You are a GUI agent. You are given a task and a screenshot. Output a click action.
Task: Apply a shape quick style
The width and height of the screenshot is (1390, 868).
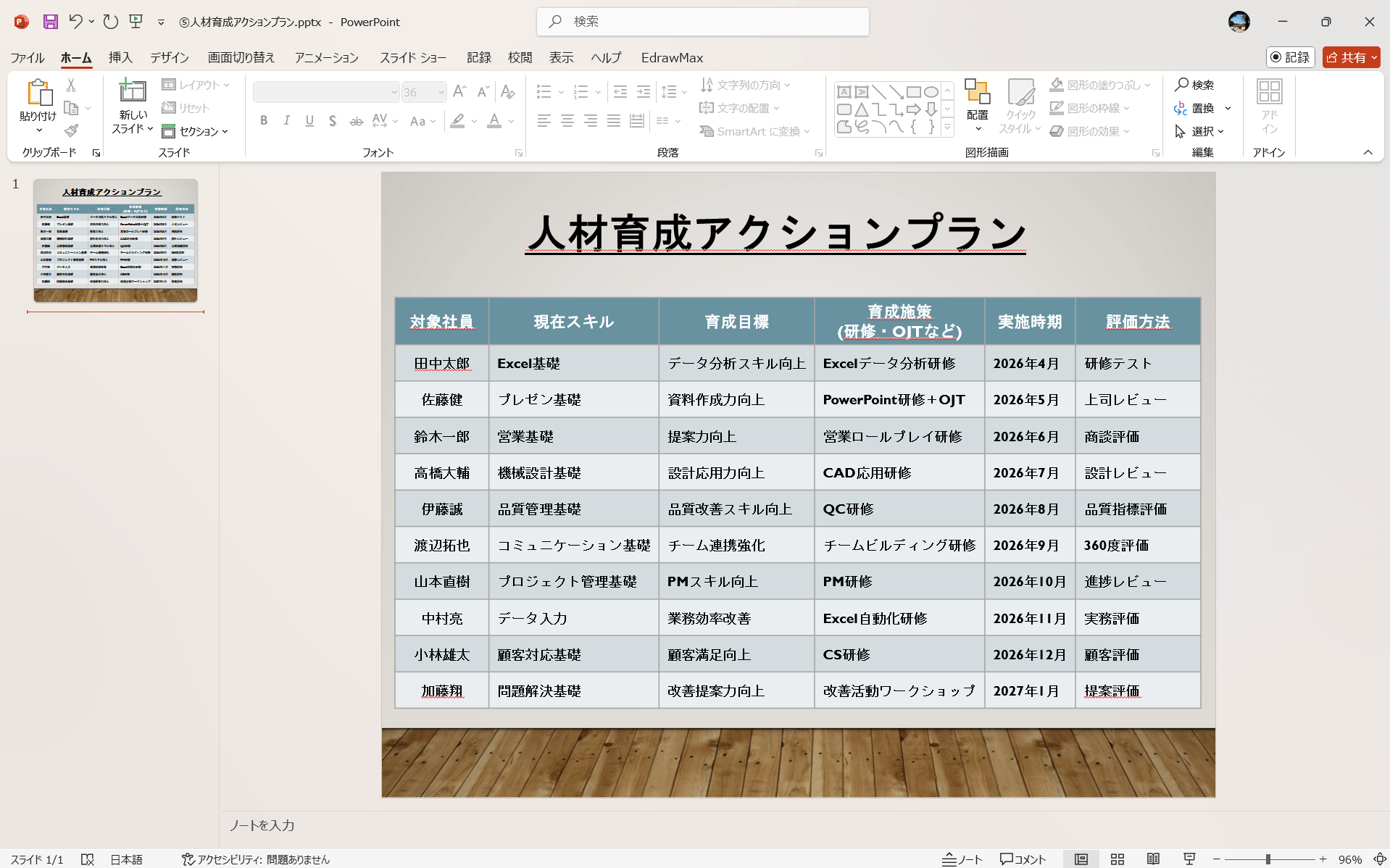(x=1020, y=107)
